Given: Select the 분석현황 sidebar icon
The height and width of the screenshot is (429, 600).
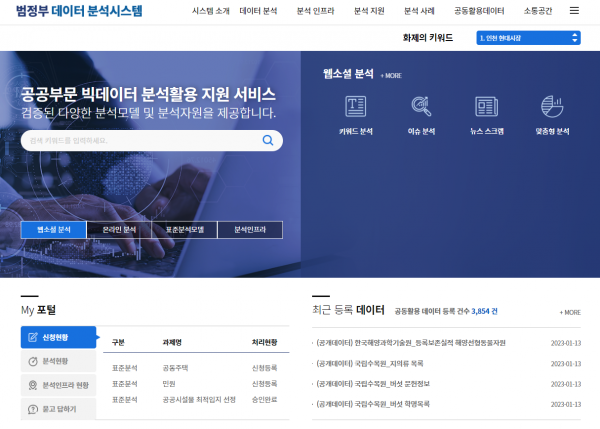Looking at the screenshot, I should (x=33, y=361).
